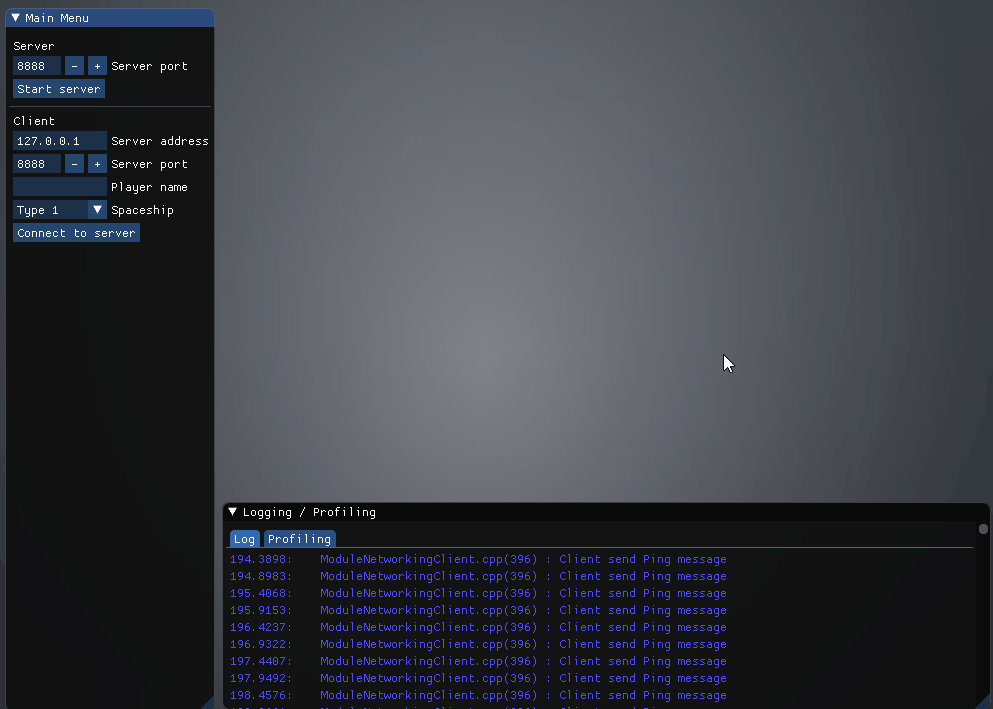The height and width of the screenshot is (709, 993).
Task: Collapse the Main Menu panel triangle
Action: [x=16, y=18]
